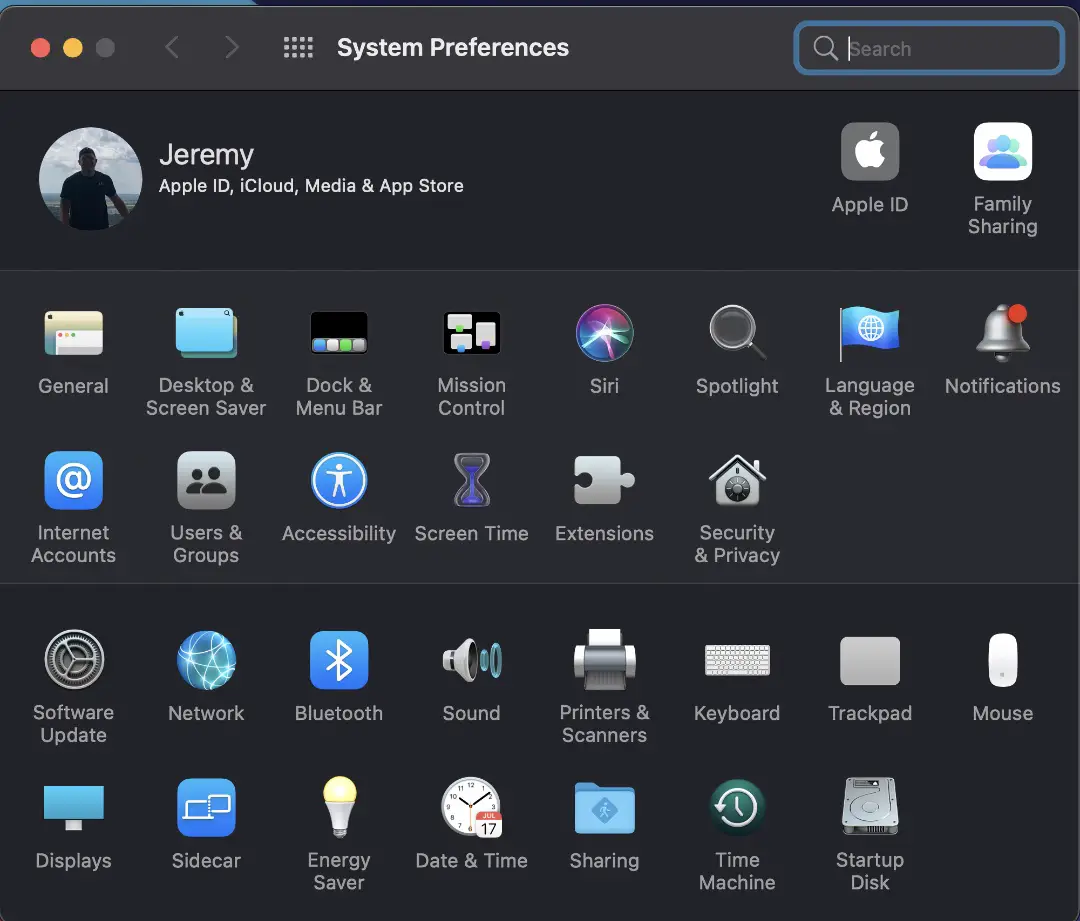Open the General preferences pane
Screen dimensions: 1080x921
tap(74, 333)
